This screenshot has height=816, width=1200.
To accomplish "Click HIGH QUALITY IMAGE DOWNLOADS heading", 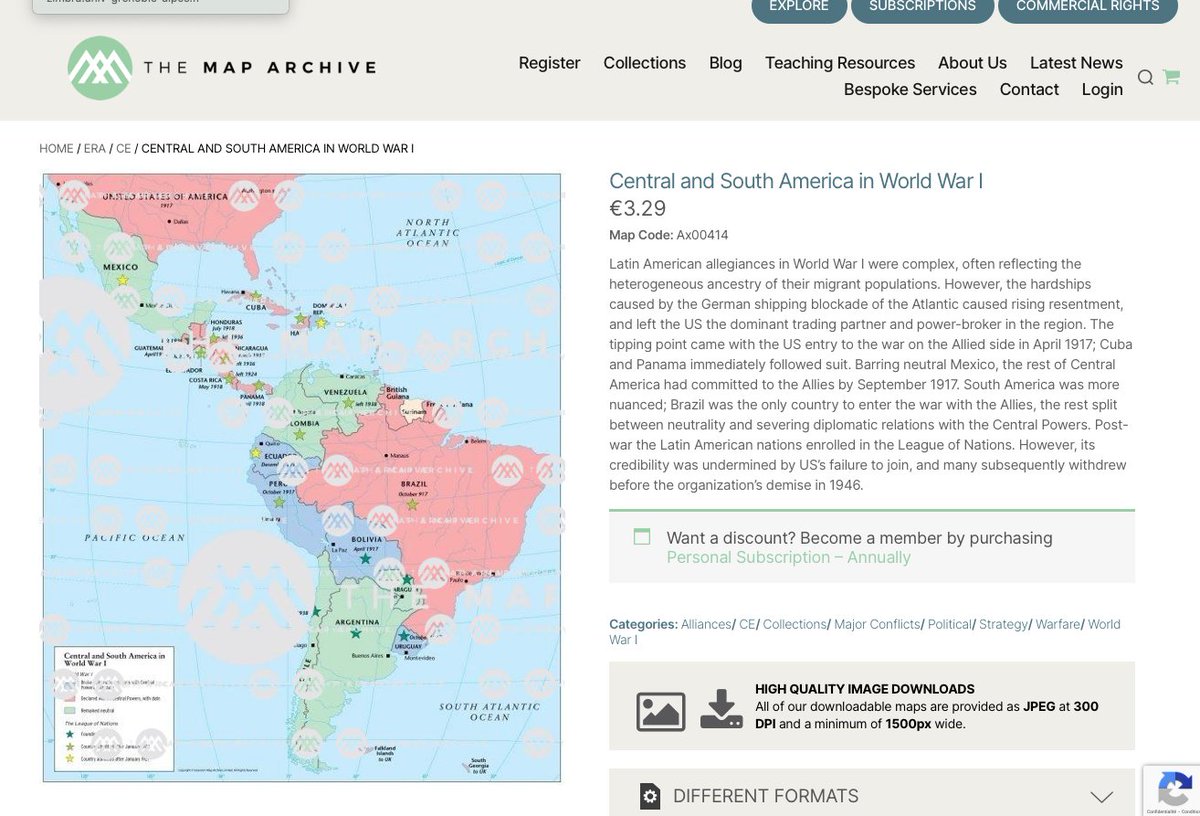I will point(865,689).
